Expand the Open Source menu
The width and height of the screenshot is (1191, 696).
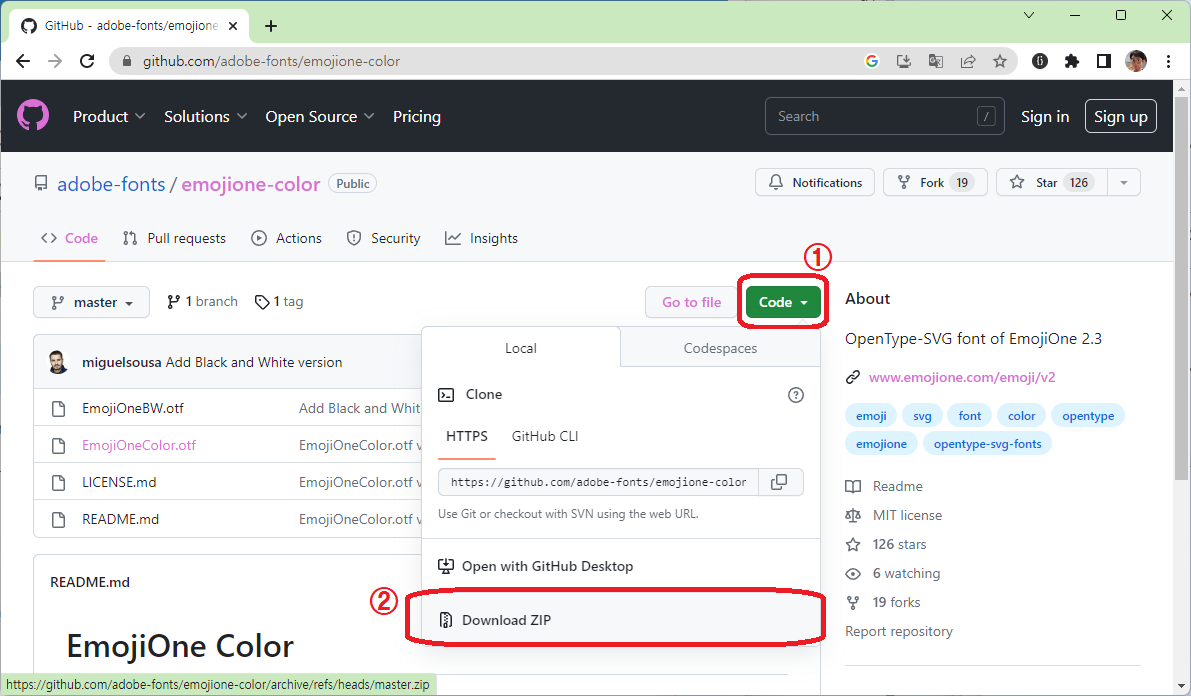(x=320, y=116)
